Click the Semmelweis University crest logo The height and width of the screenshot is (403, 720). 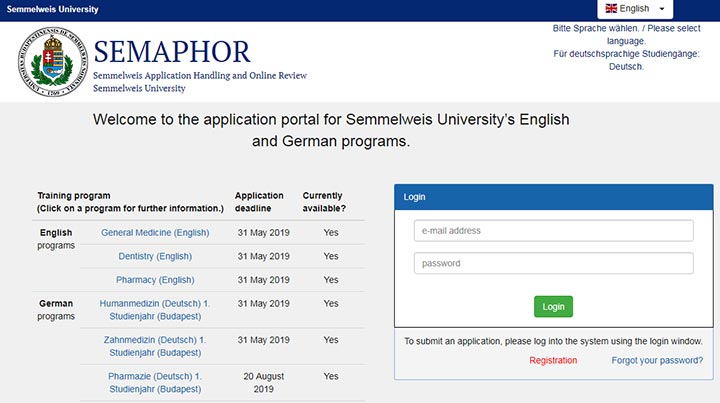pos(53,62)
